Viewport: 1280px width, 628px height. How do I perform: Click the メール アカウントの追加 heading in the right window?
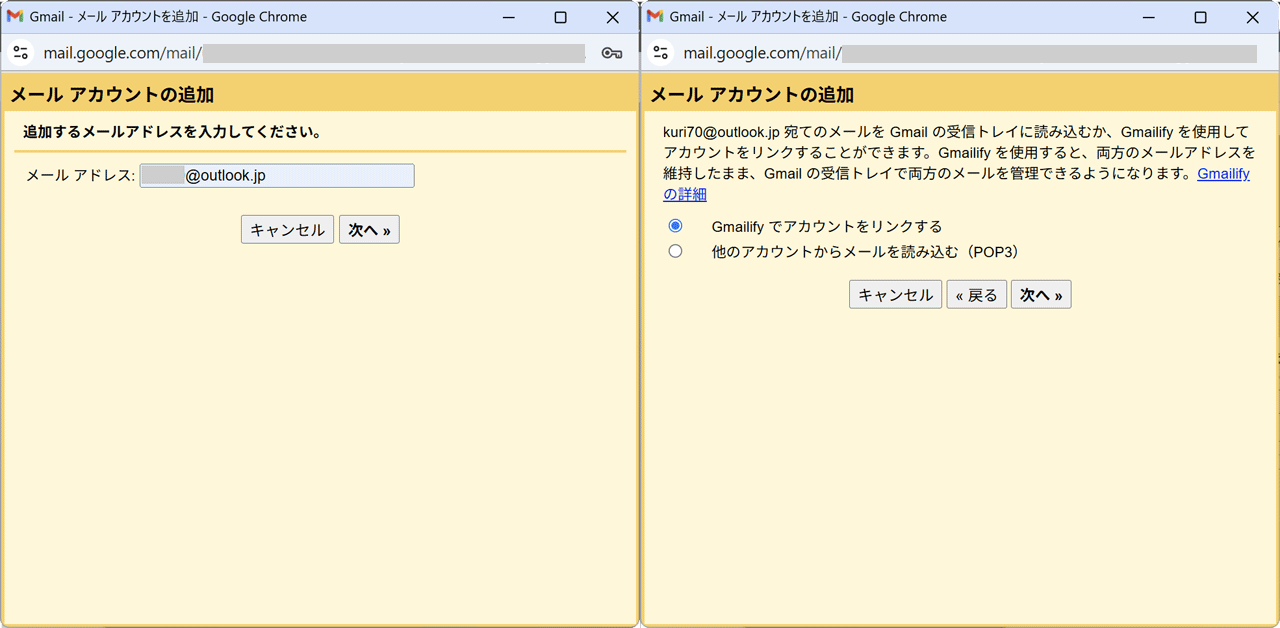[752, 95]
